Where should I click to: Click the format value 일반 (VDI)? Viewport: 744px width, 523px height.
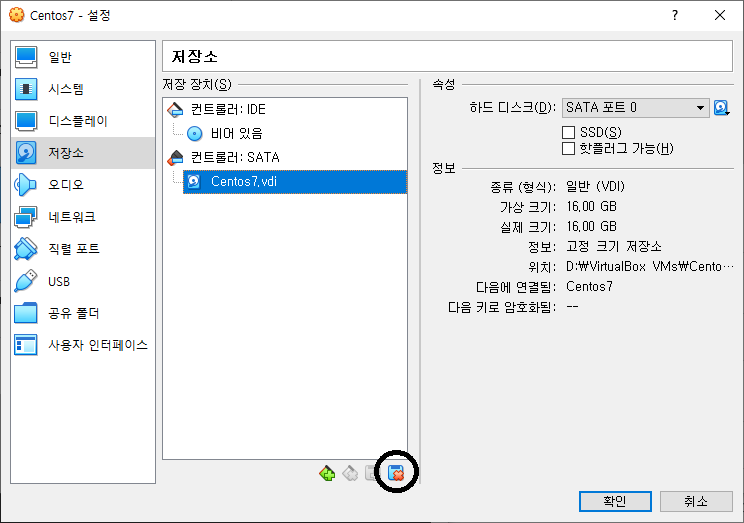[595, 187]
